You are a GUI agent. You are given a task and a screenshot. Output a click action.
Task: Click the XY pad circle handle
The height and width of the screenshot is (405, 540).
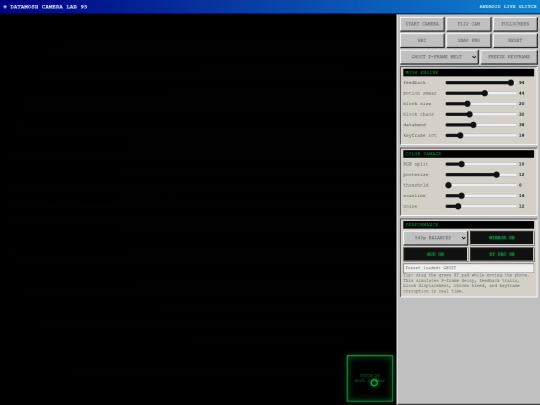[x=374, y=383]
